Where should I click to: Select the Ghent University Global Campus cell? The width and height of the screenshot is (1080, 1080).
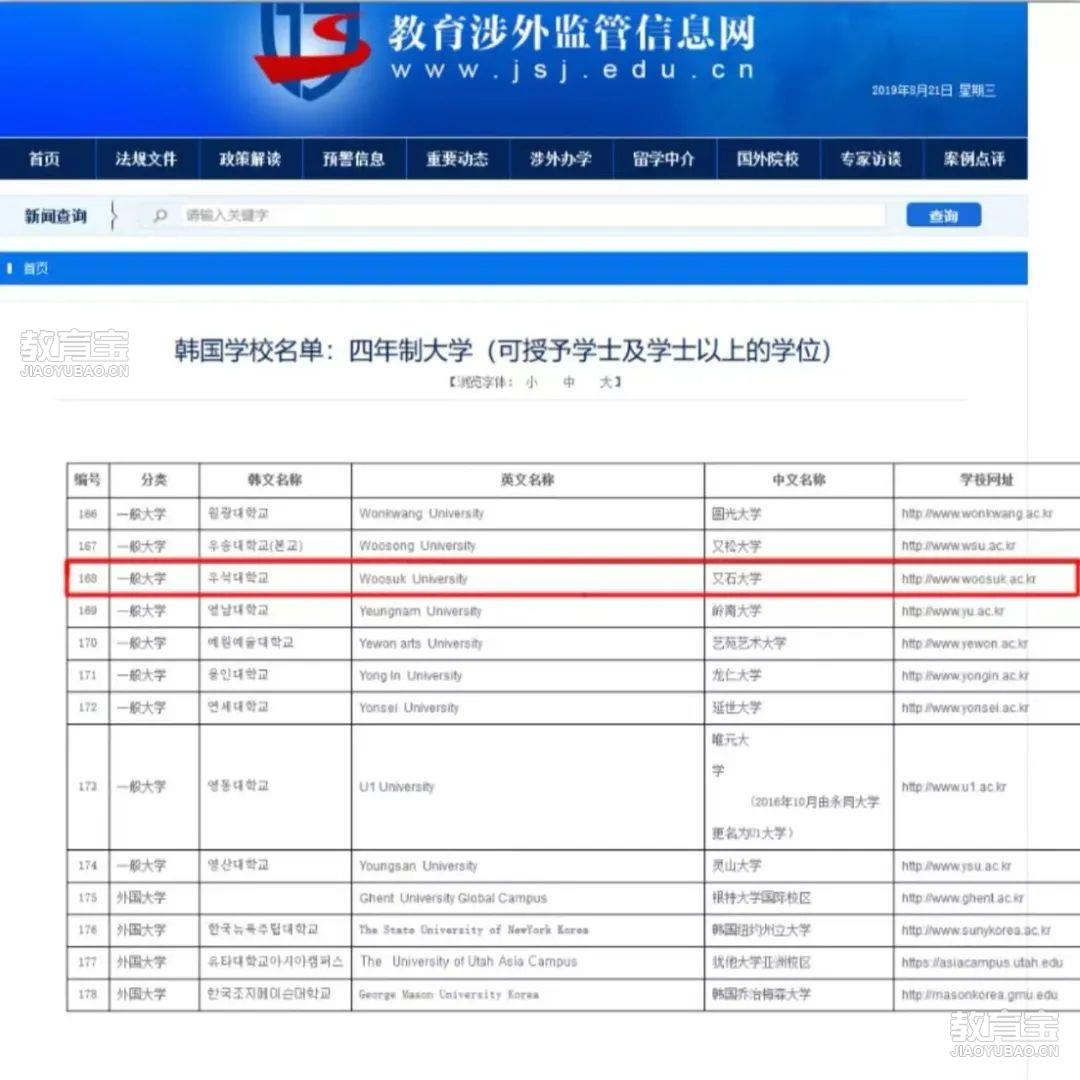tap(528, 898)
